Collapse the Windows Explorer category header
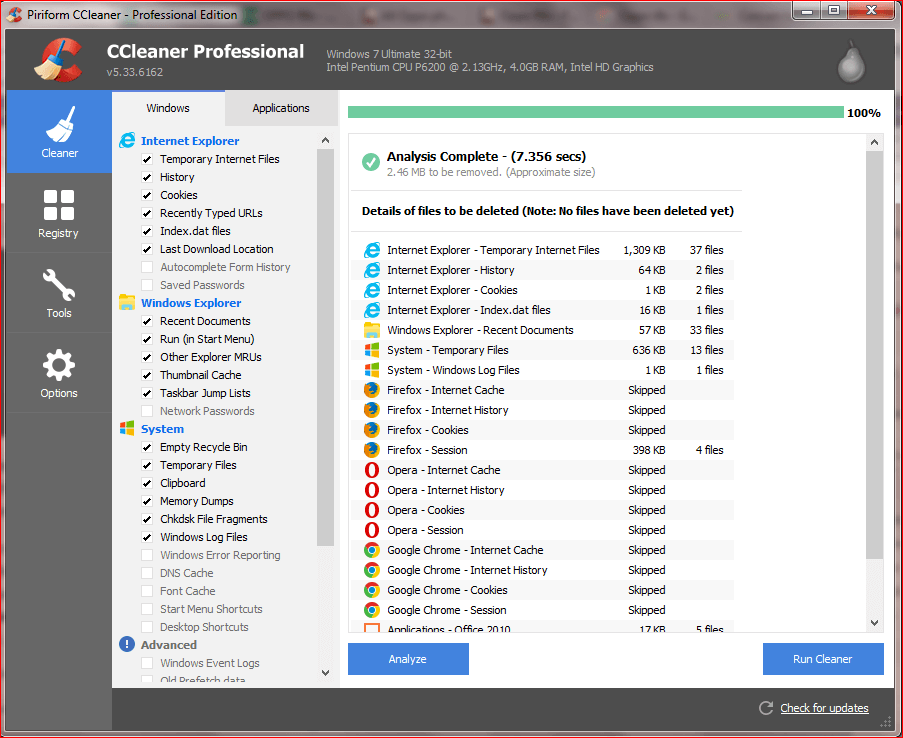The height and width of the screenshot is (738, 903). tap(190, 303)
